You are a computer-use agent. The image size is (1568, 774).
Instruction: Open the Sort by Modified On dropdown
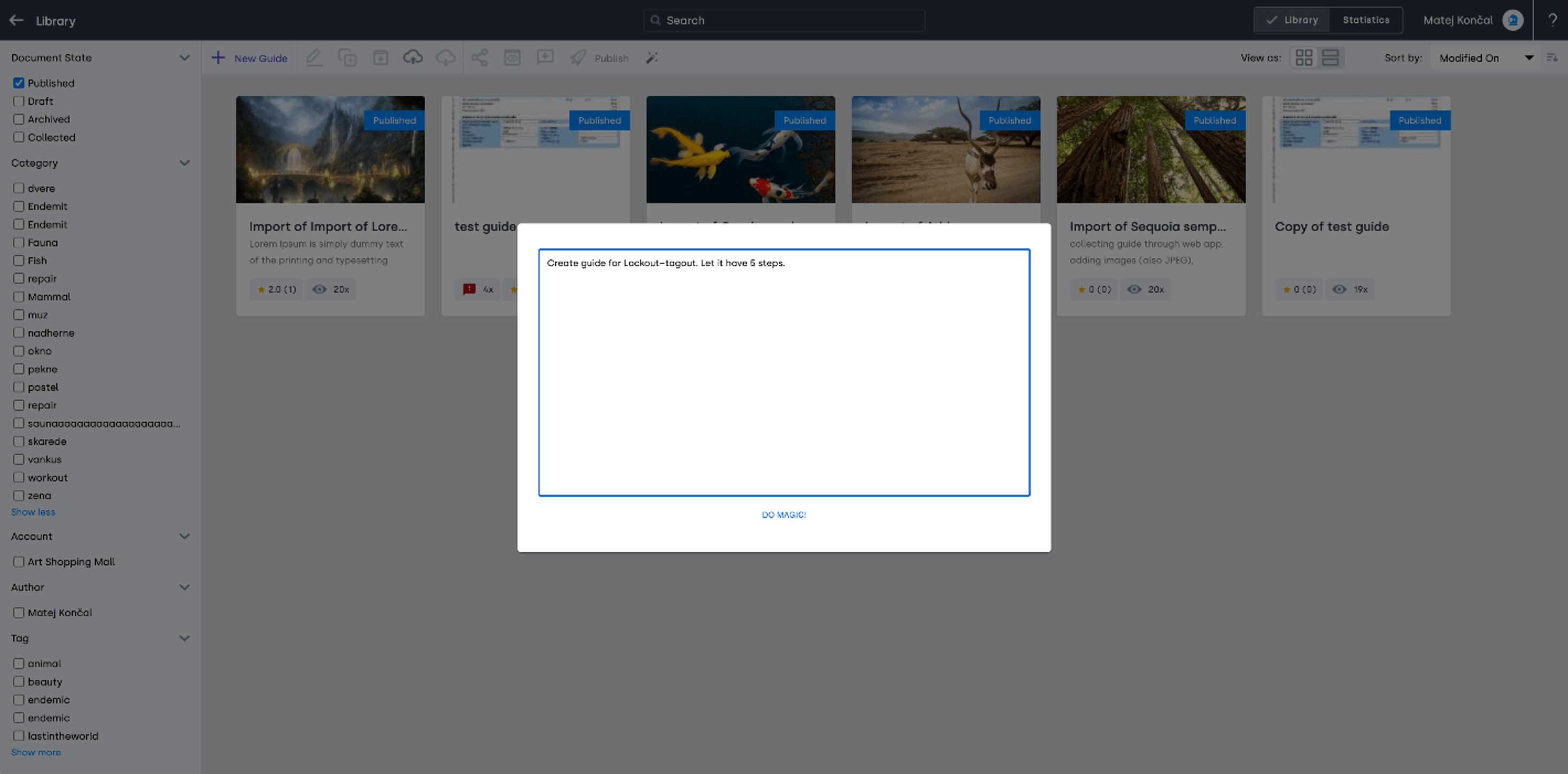(x=1486, y=58)
